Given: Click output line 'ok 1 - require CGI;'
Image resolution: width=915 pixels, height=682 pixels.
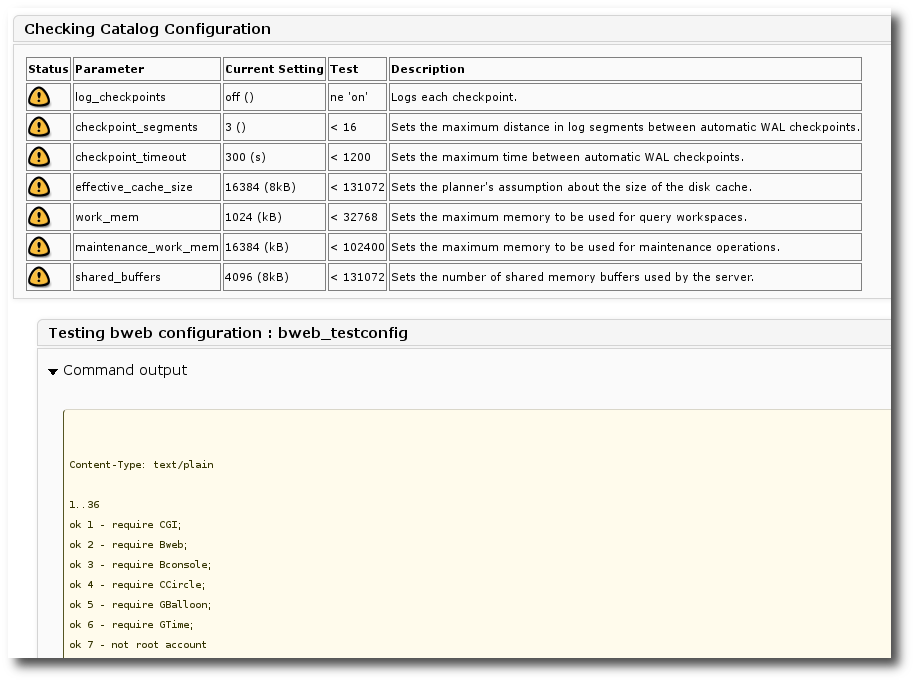Looking at the screenshot, I should tap(125, 524).
